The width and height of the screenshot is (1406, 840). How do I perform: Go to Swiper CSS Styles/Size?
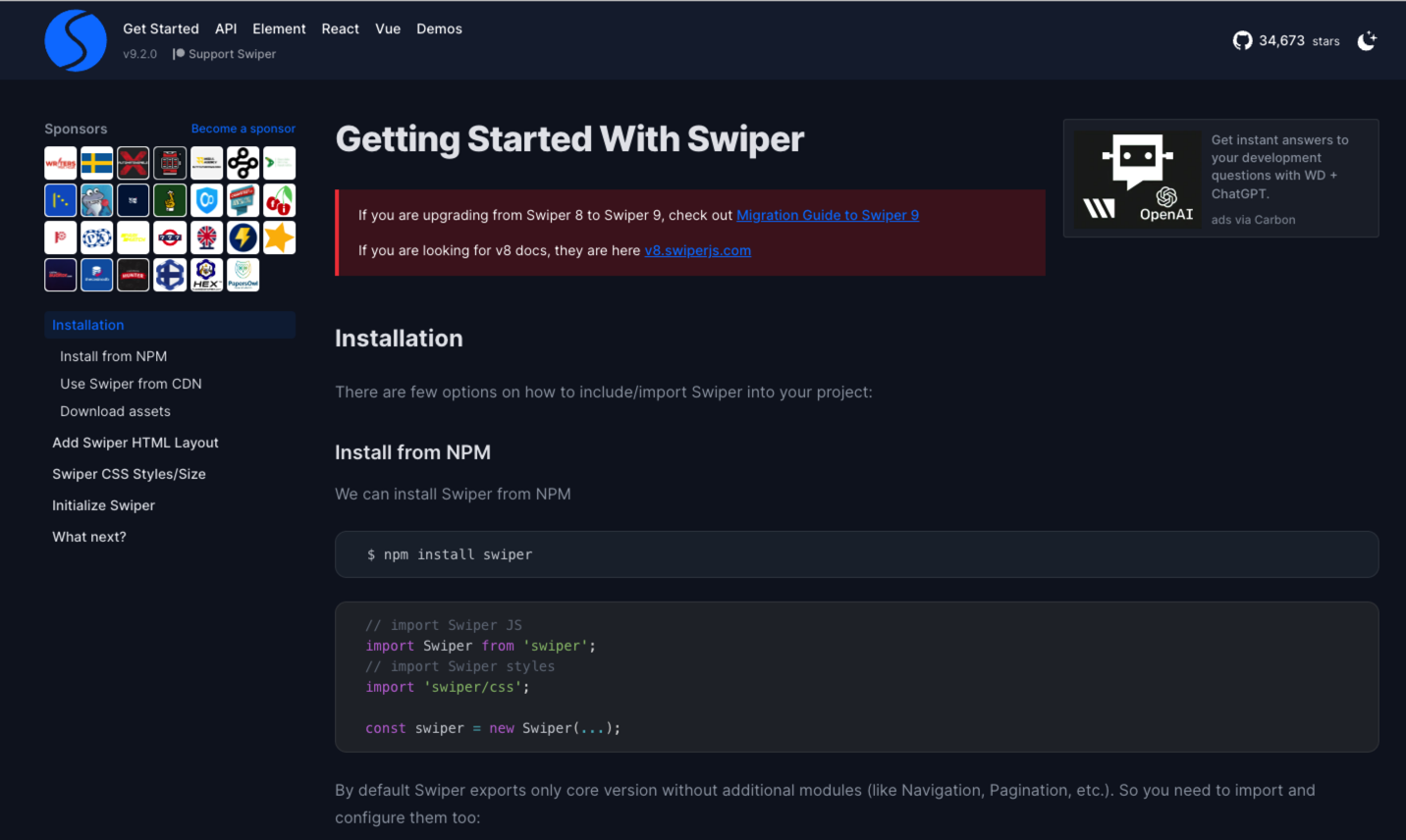(x=129, y=474)
